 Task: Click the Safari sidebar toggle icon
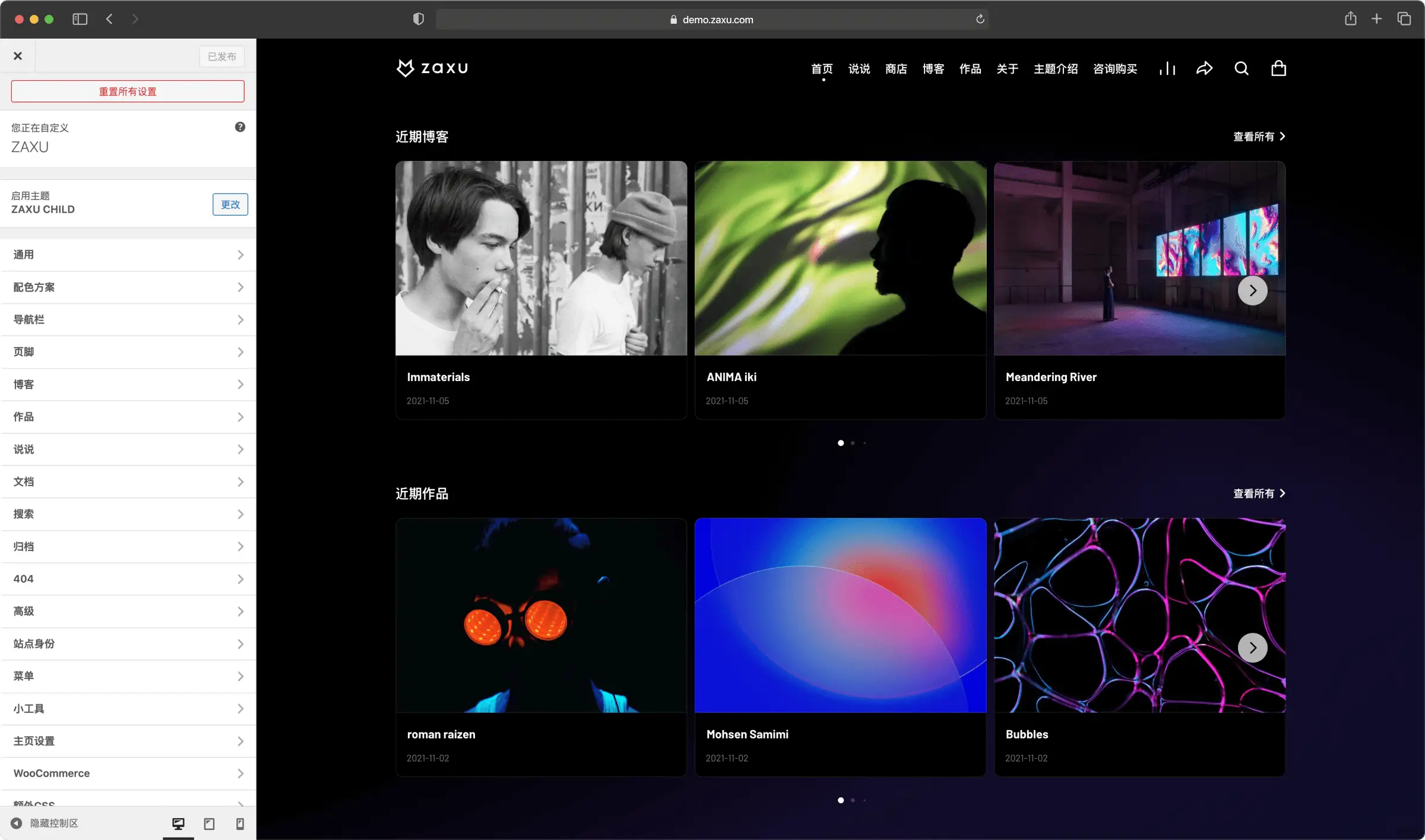coord(80,19)
